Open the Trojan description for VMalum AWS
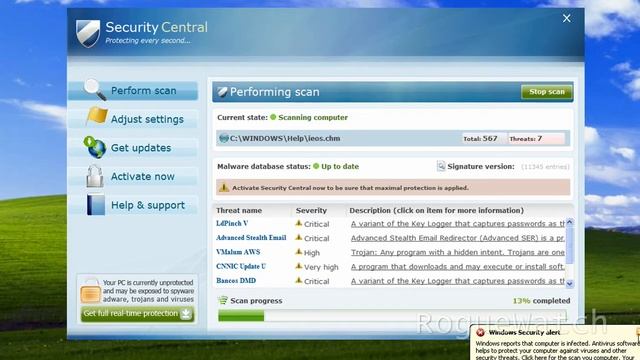 (x=458, y=252)
